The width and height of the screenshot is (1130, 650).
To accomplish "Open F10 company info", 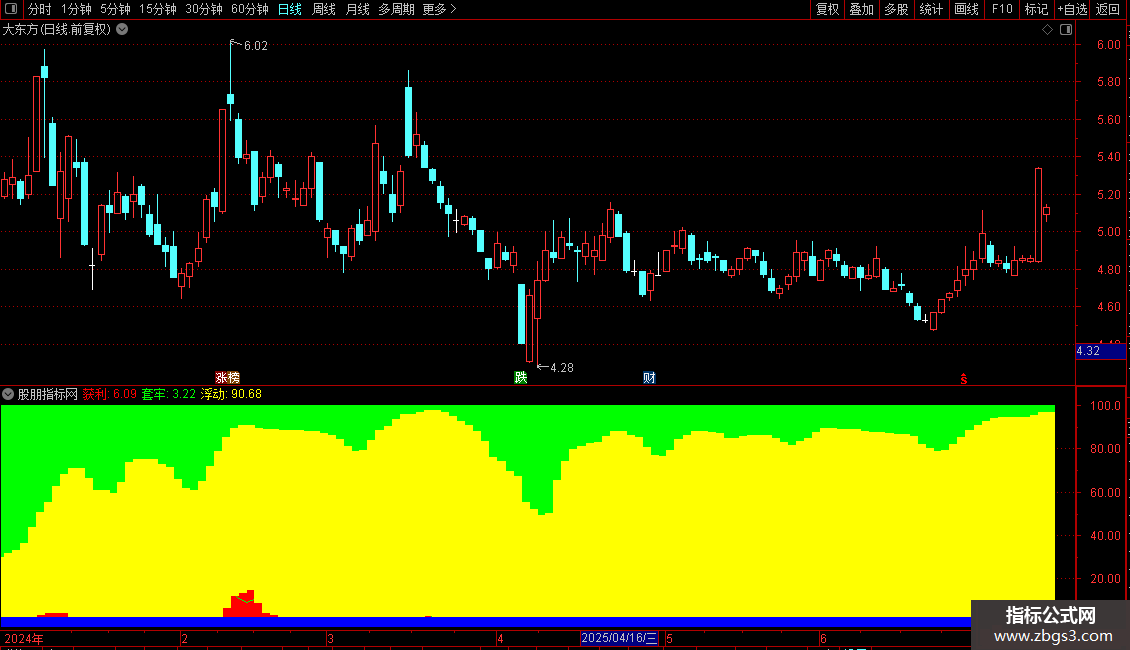I will pos(1002,9).
